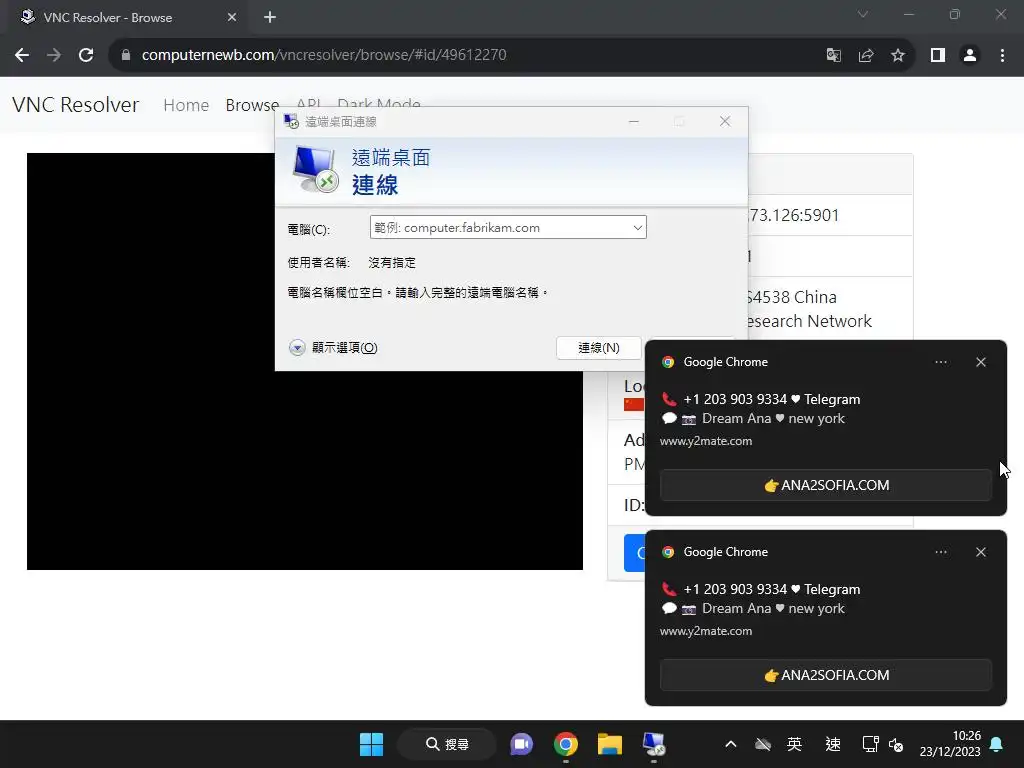This screenshot has height=768, width=1024.
Task: Show hidden system tray icons
Action: point(731,744)
